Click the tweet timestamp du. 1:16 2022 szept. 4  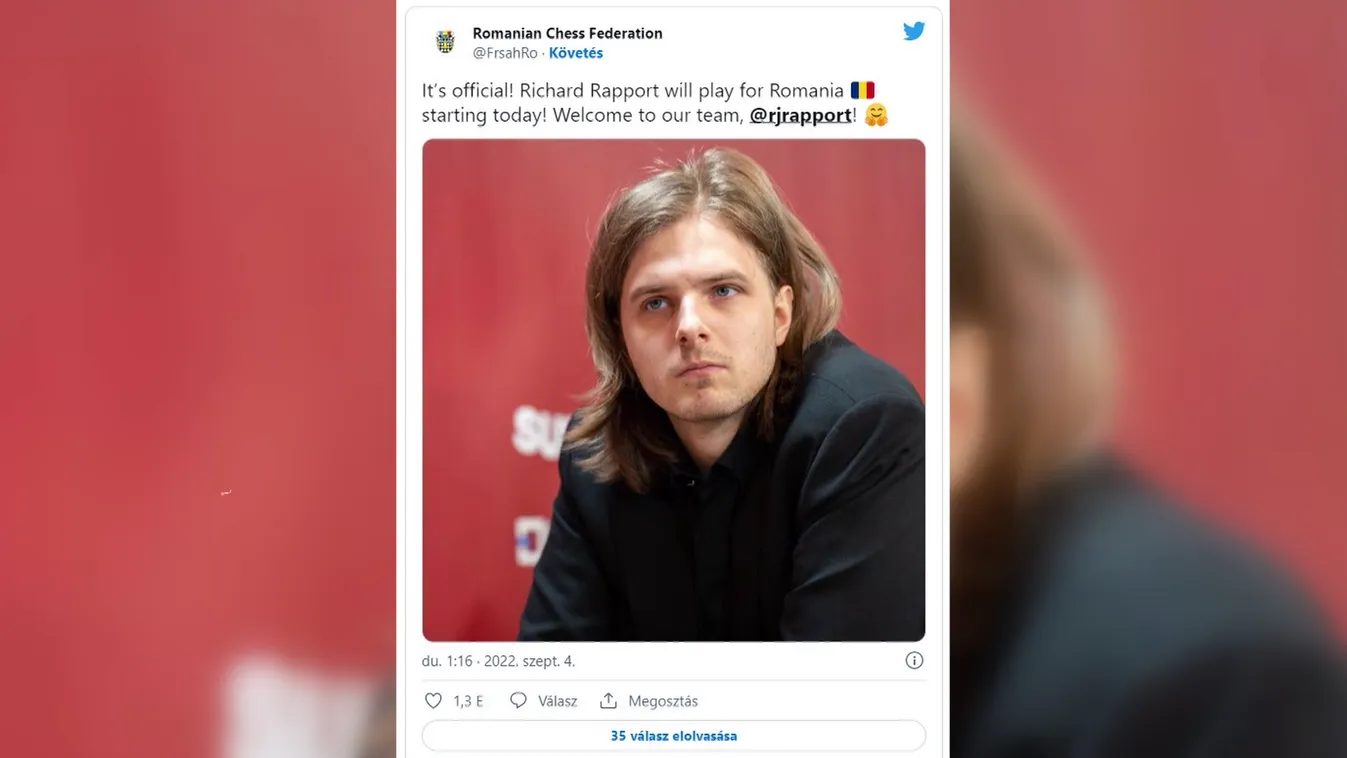point(496,660)
